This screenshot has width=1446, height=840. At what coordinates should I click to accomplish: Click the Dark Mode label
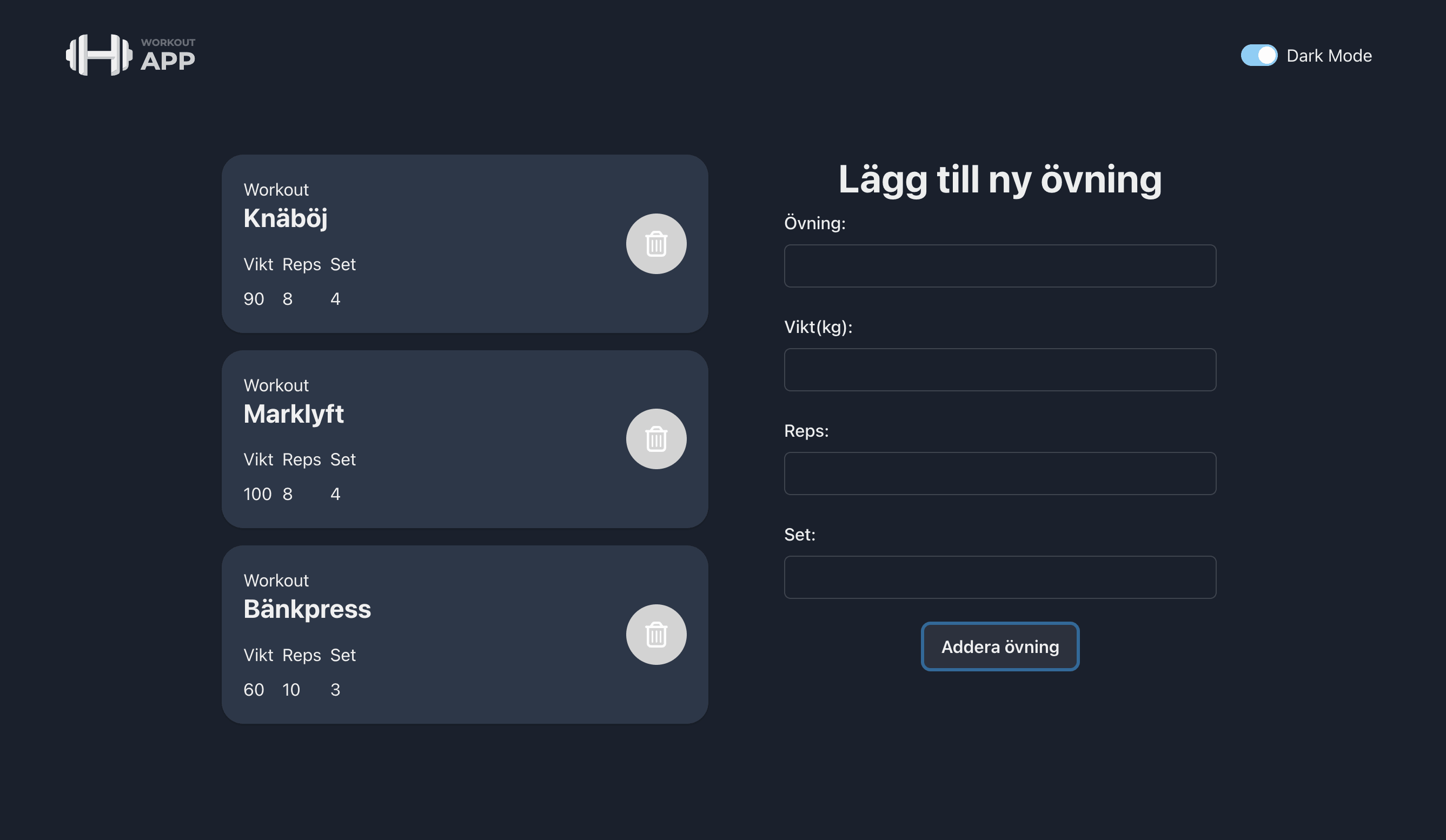point(1329,56)
